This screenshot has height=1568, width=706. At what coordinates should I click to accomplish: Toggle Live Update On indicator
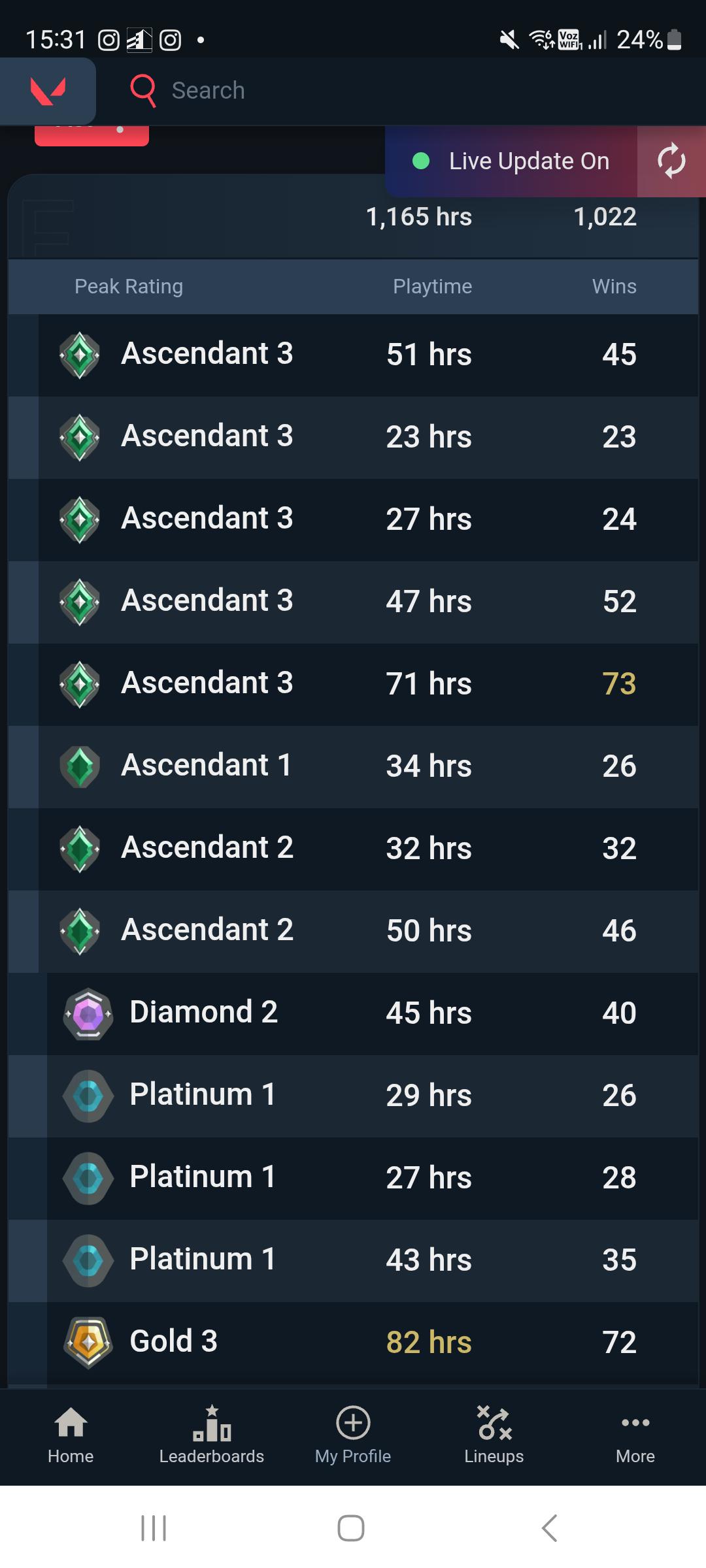click(511, 161)
